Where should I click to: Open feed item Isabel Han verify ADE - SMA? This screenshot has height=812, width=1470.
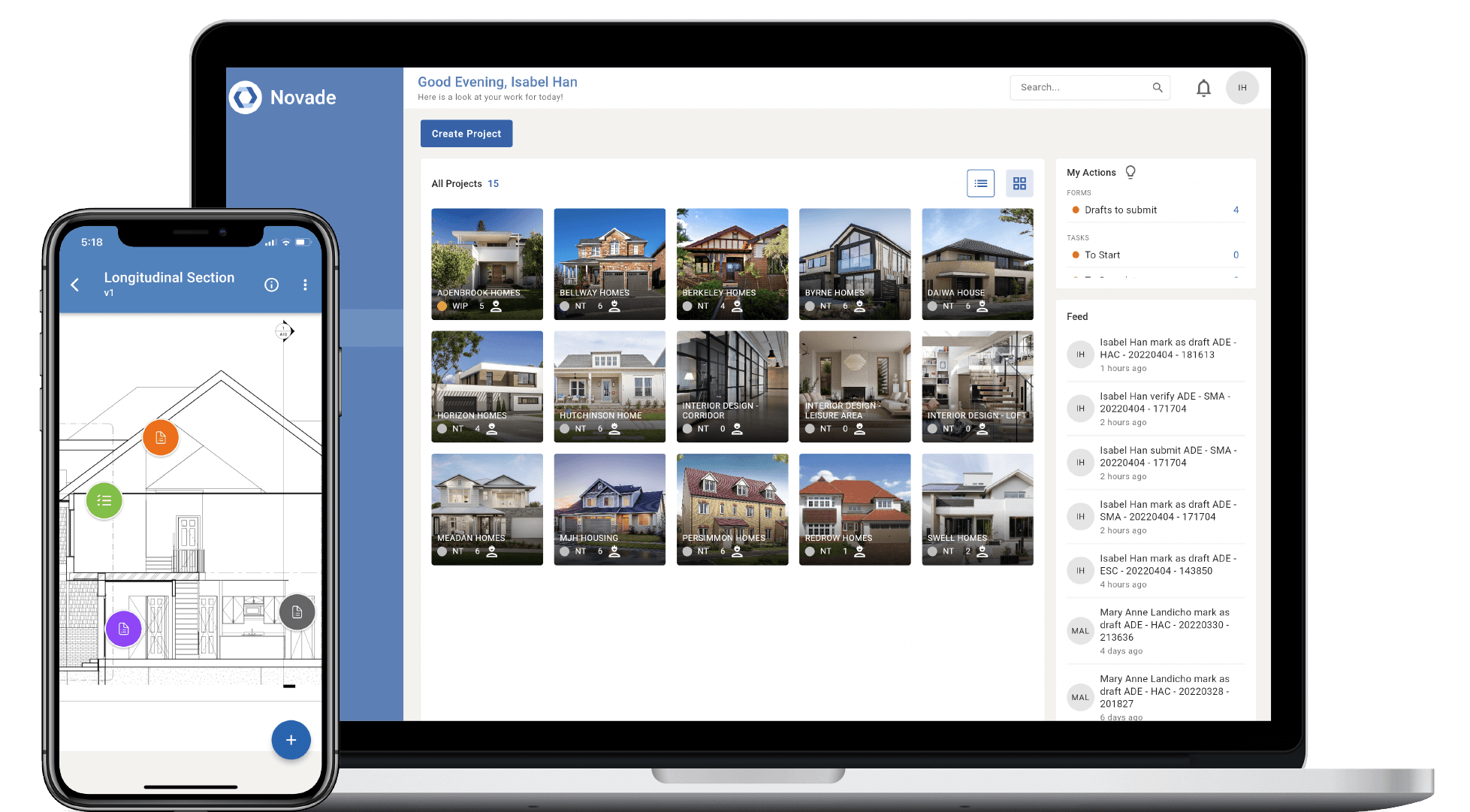[x=1155, y=409]
